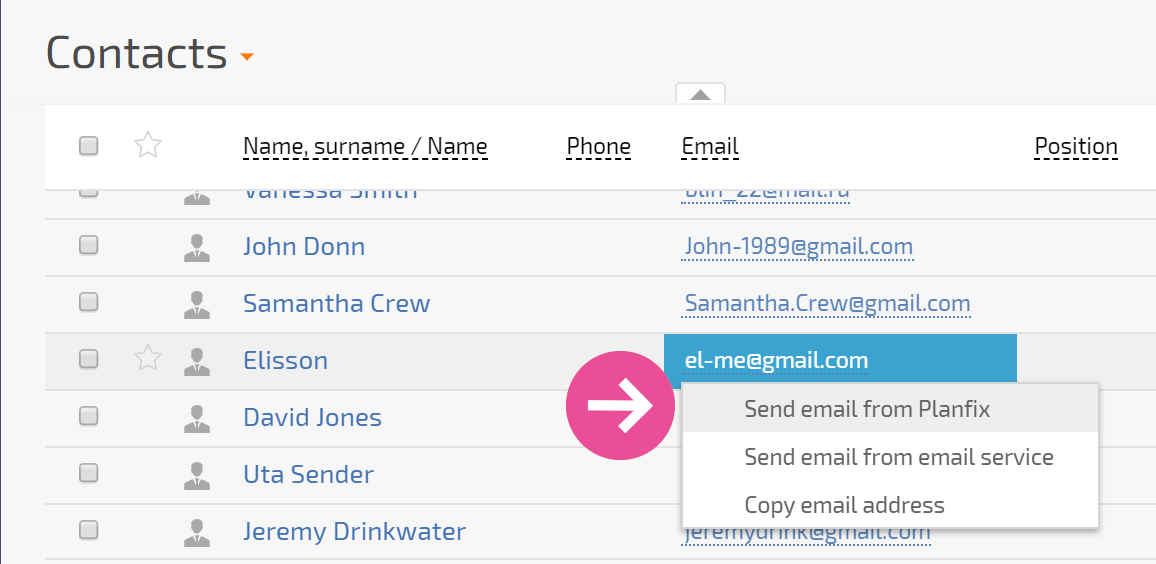Click the highlighted el-me@gmail.com email

[776, 361]
